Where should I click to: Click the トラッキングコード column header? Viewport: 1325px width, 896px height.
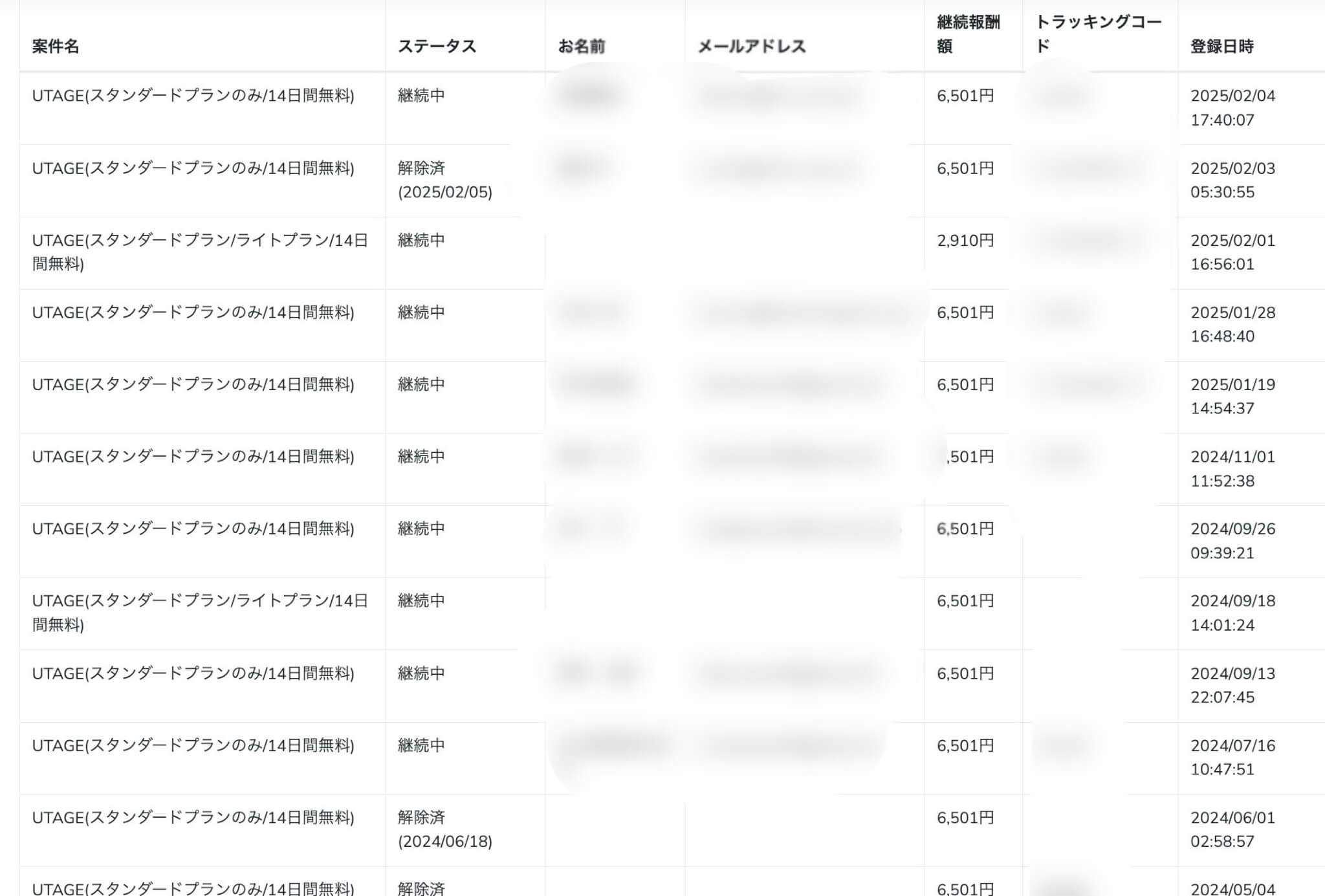[x=1099, y=34]
